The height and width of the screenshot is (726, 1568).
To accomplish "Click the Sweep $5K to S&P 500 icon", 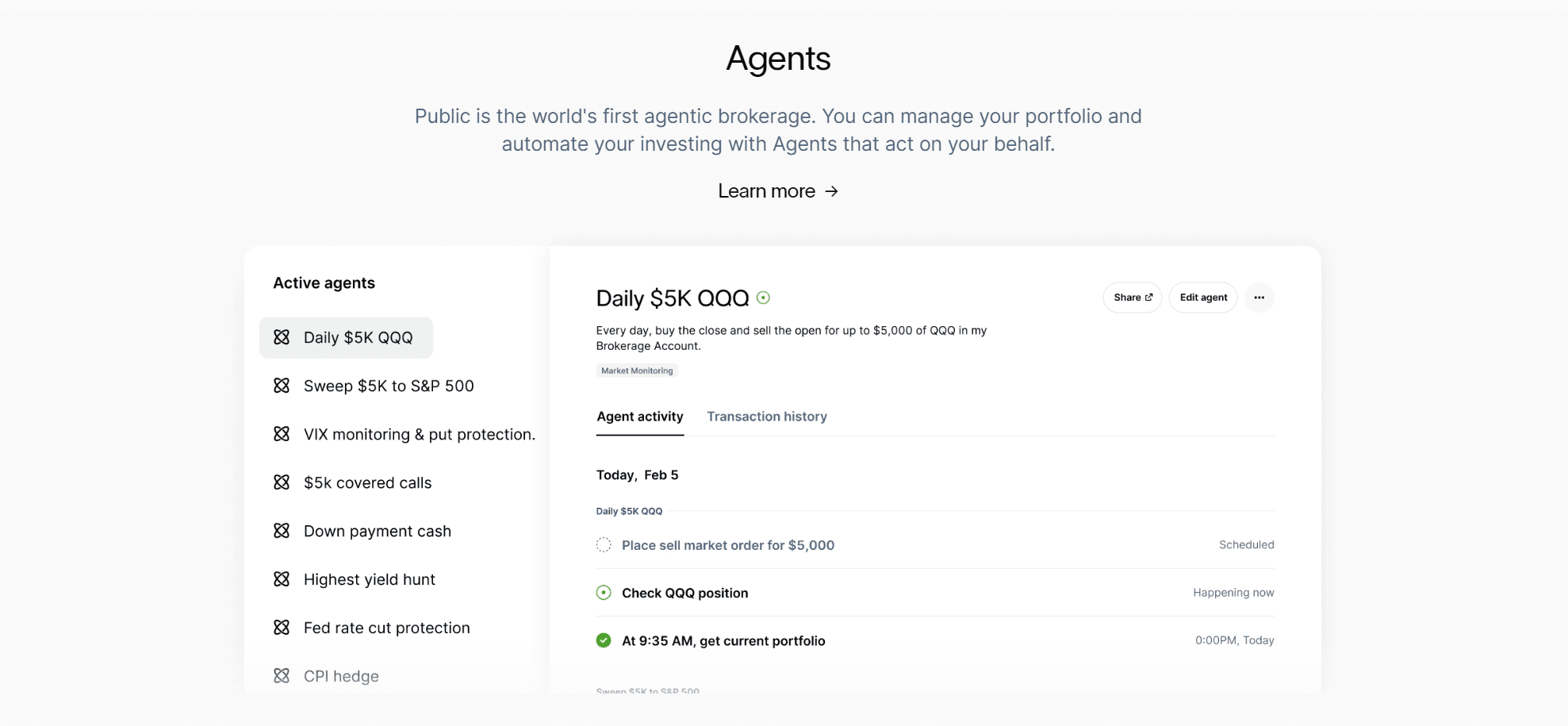I will point(282,386).
